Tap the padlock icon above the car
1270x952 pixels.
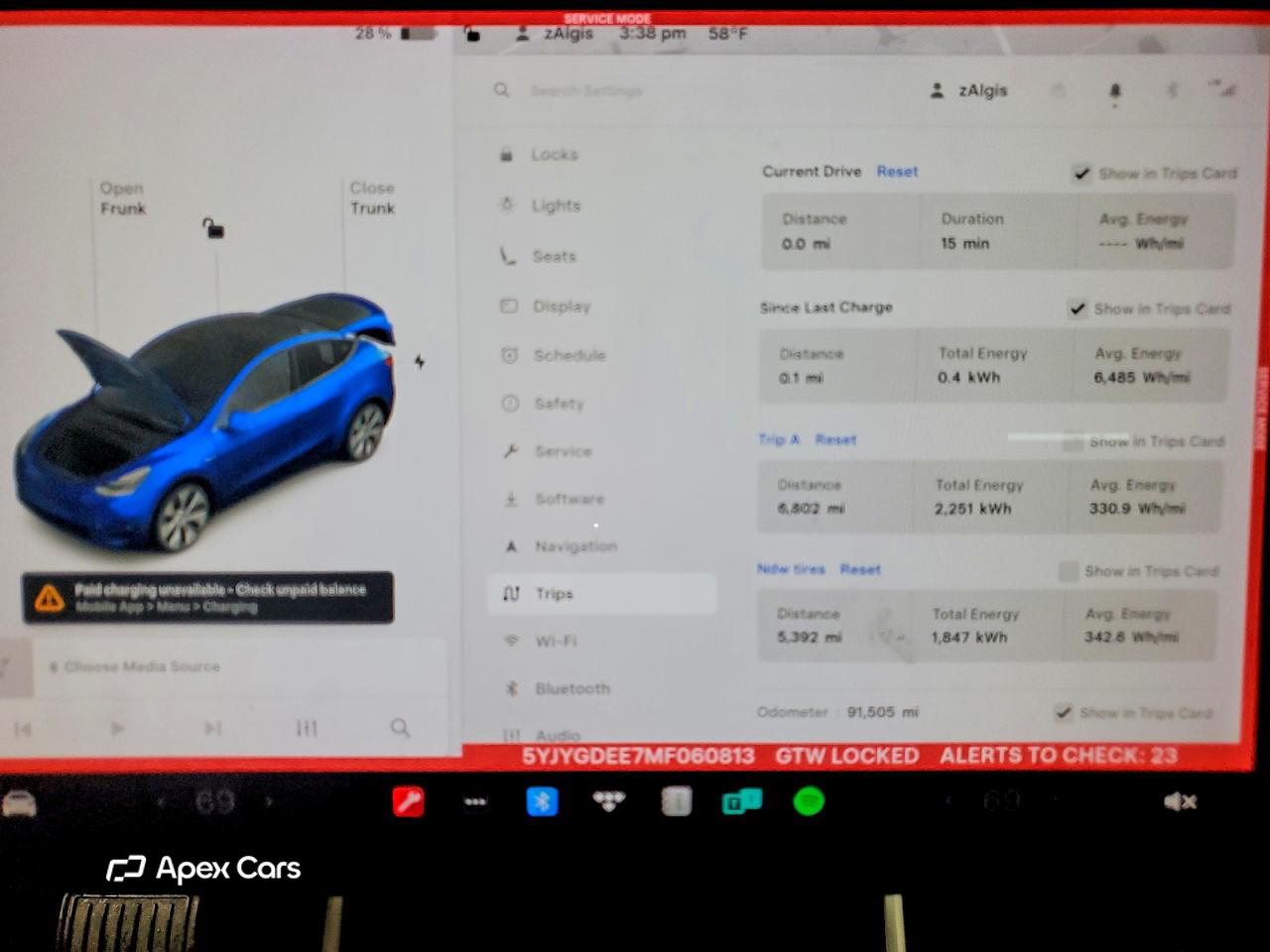click(x=212, y=228)
